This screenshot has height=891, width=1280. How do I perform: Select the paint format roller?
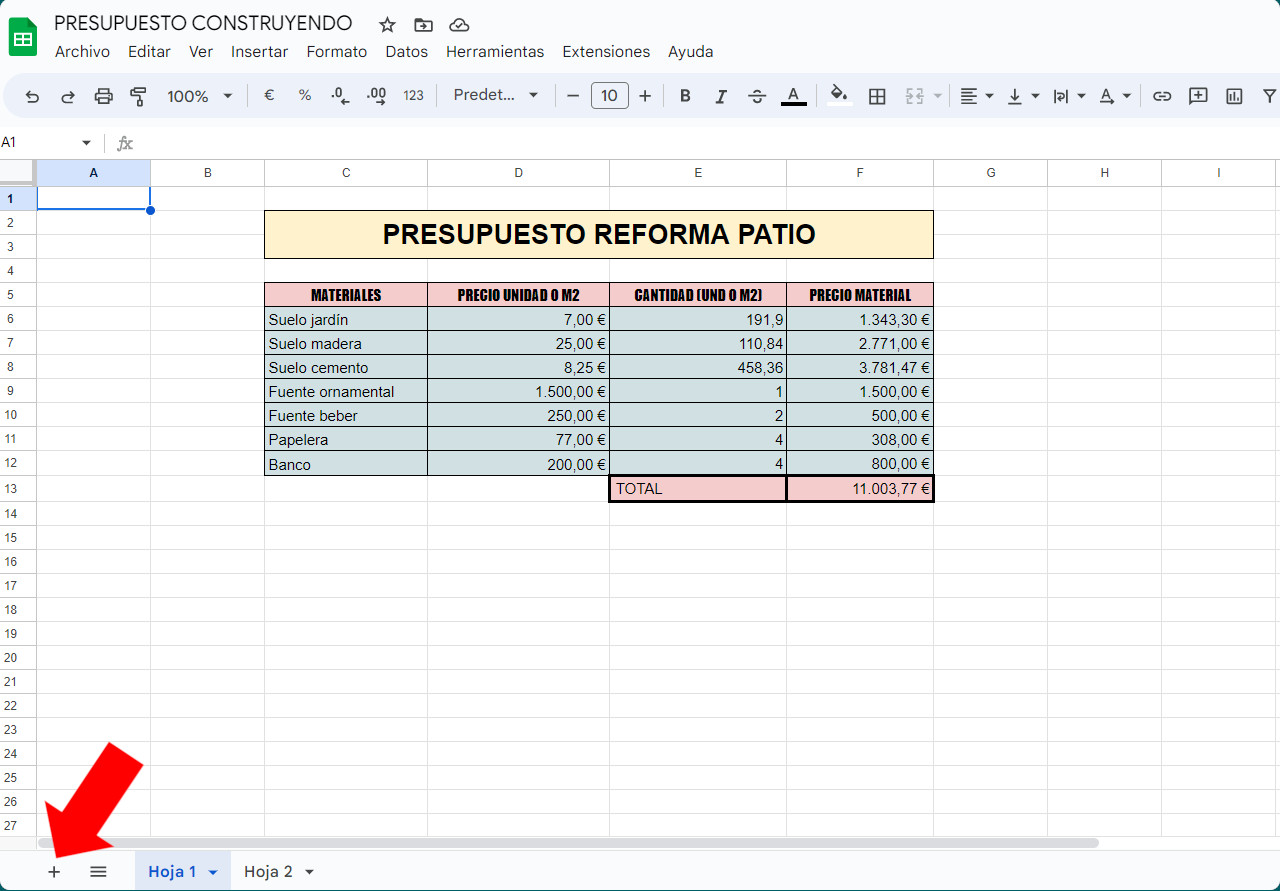point(138,96)
